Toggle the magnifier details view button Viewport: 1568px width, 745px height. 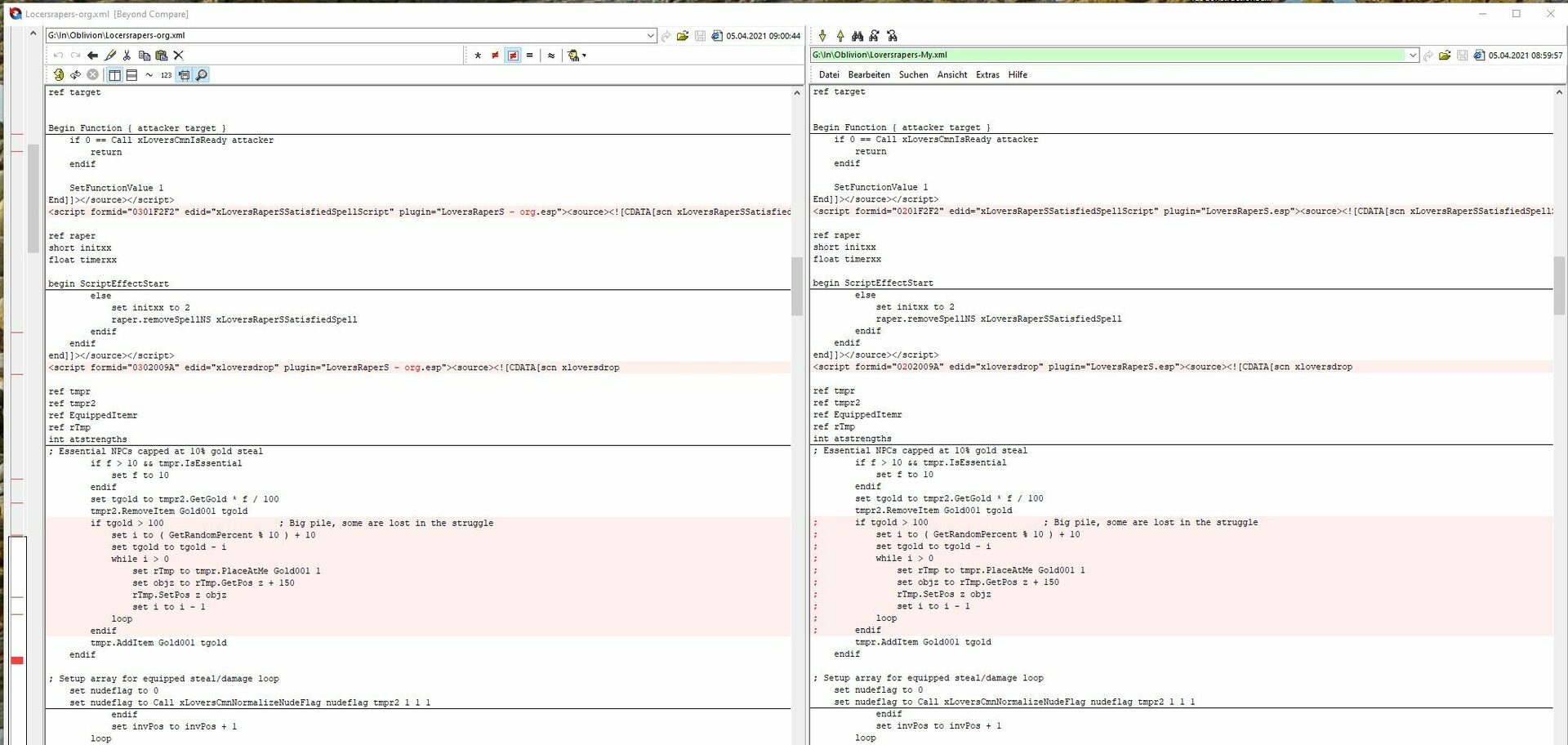click(201, 74)
